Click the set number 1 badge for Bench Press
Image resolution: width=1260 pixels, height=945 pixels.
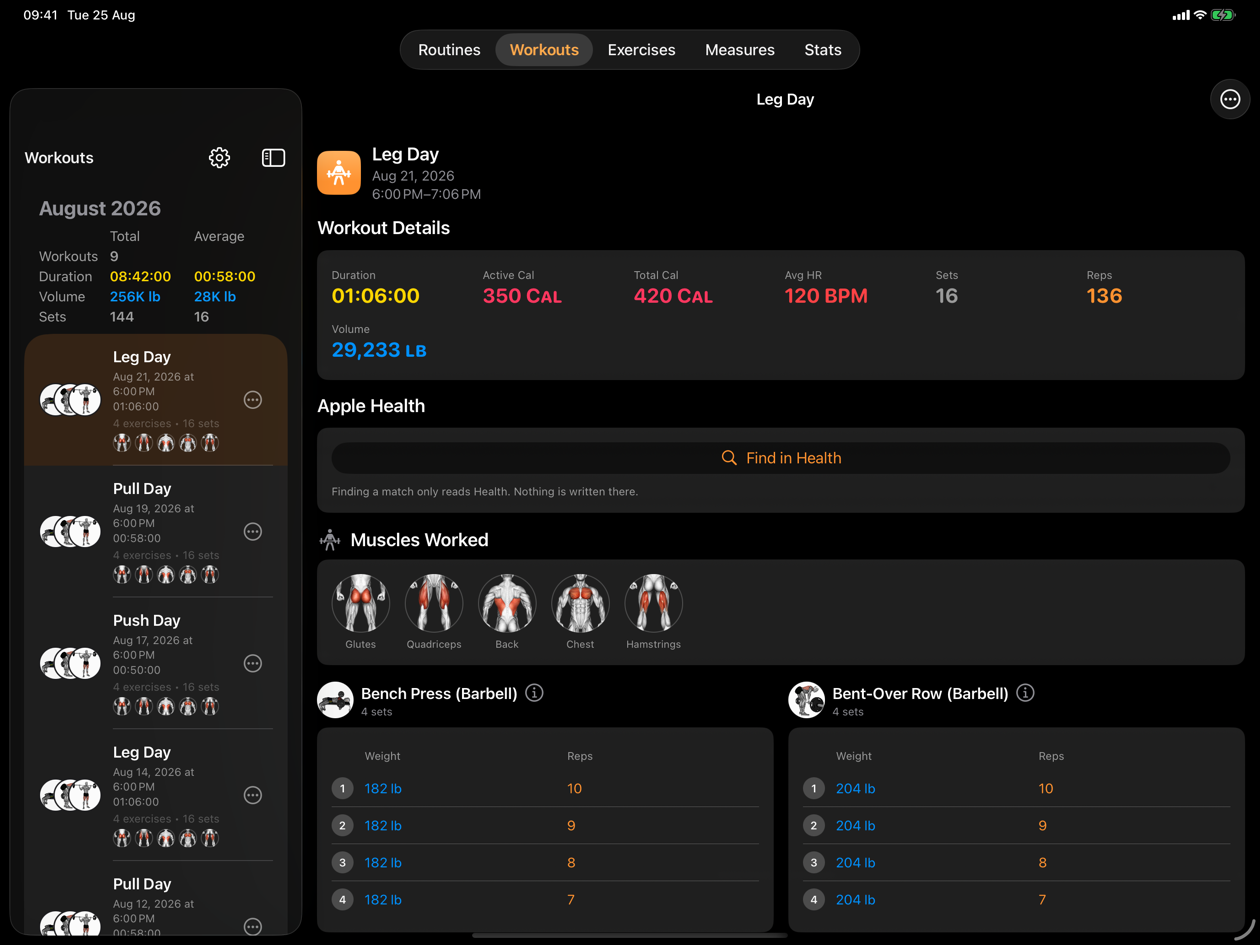[x=342, y=789]
